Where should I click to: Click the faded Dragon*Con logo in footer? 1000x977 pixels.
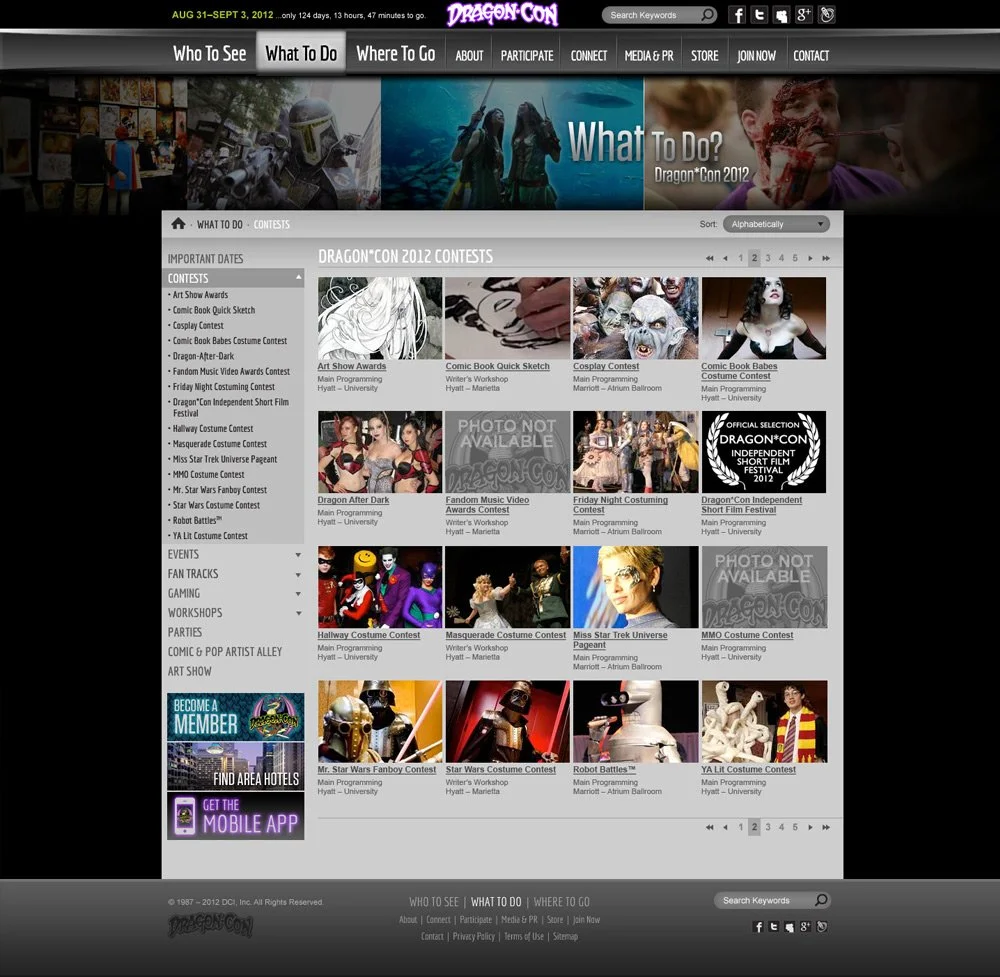pyautogui.click(x=210, y=925)
